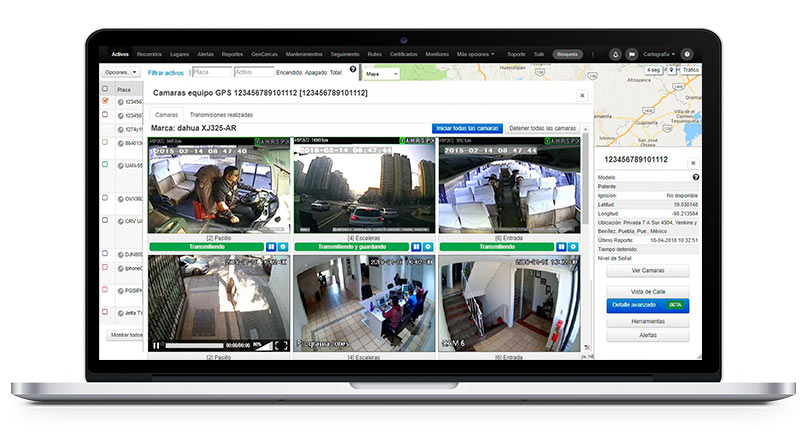
Task: Click status icon of row DJN800
Action: pos(121,254)
